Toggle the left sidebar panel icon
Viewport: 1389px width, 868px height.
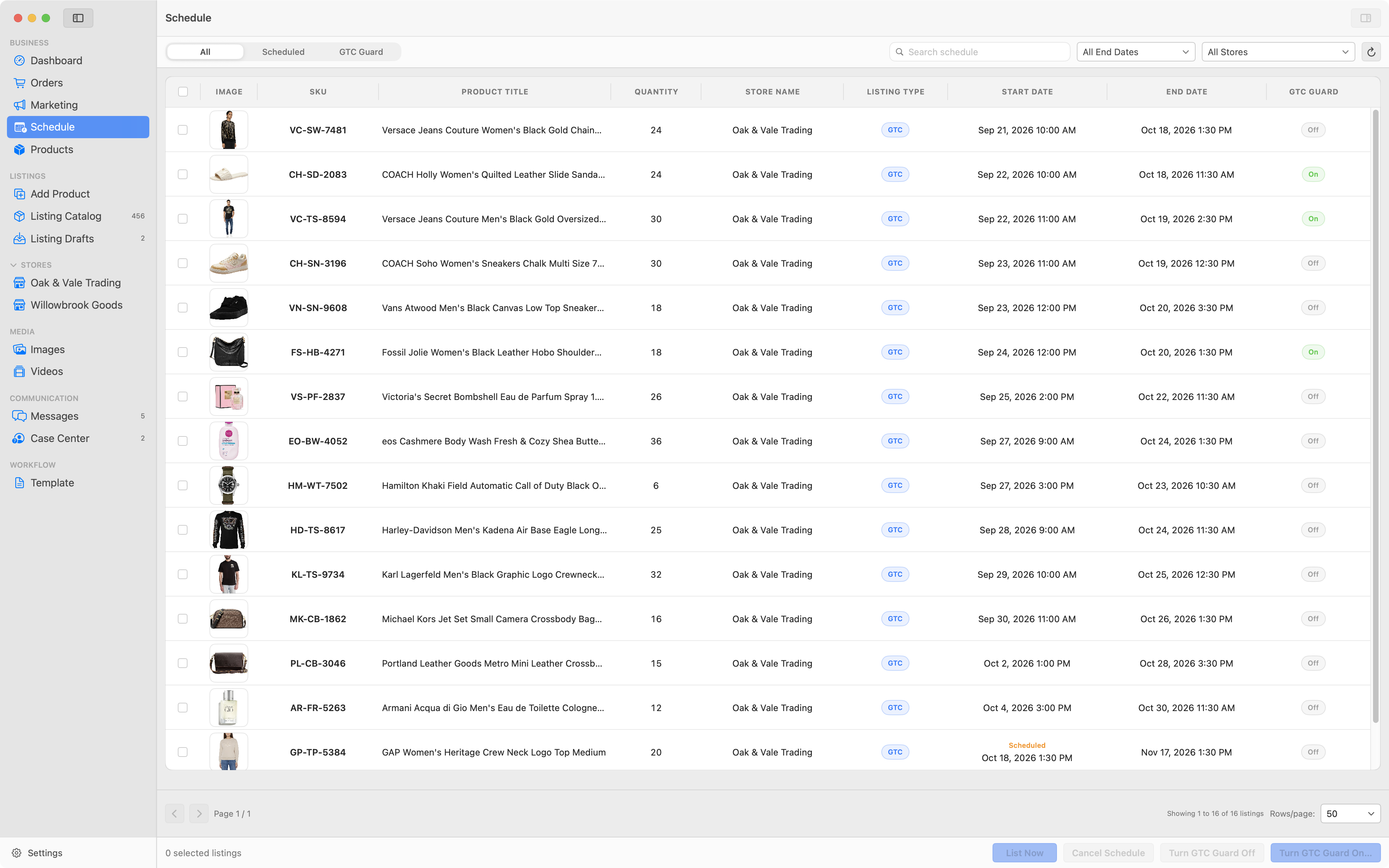point(78,18)
